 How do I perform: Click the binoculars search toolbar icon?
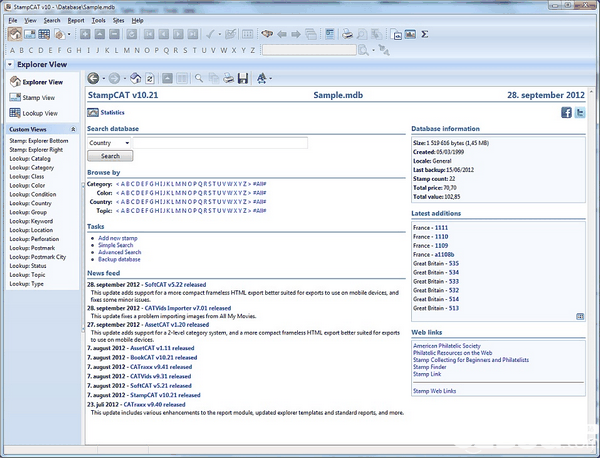click(x=267, y=34)
